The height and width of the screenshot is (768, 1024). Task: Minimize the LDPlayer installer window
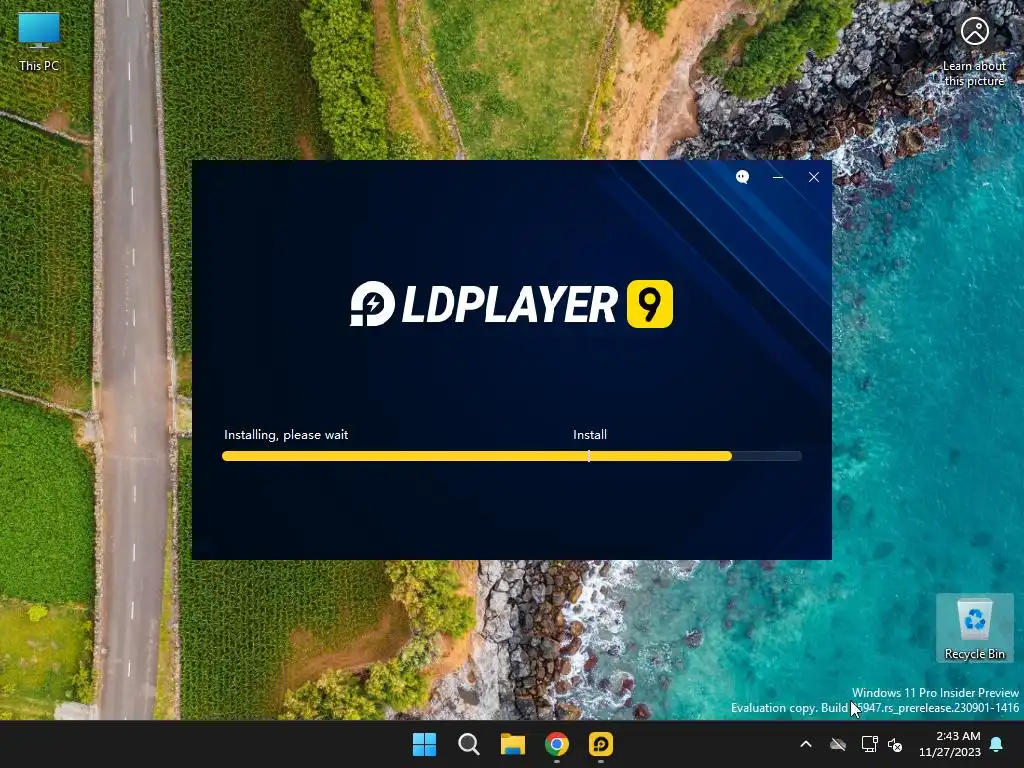click(x=778, y=177)
